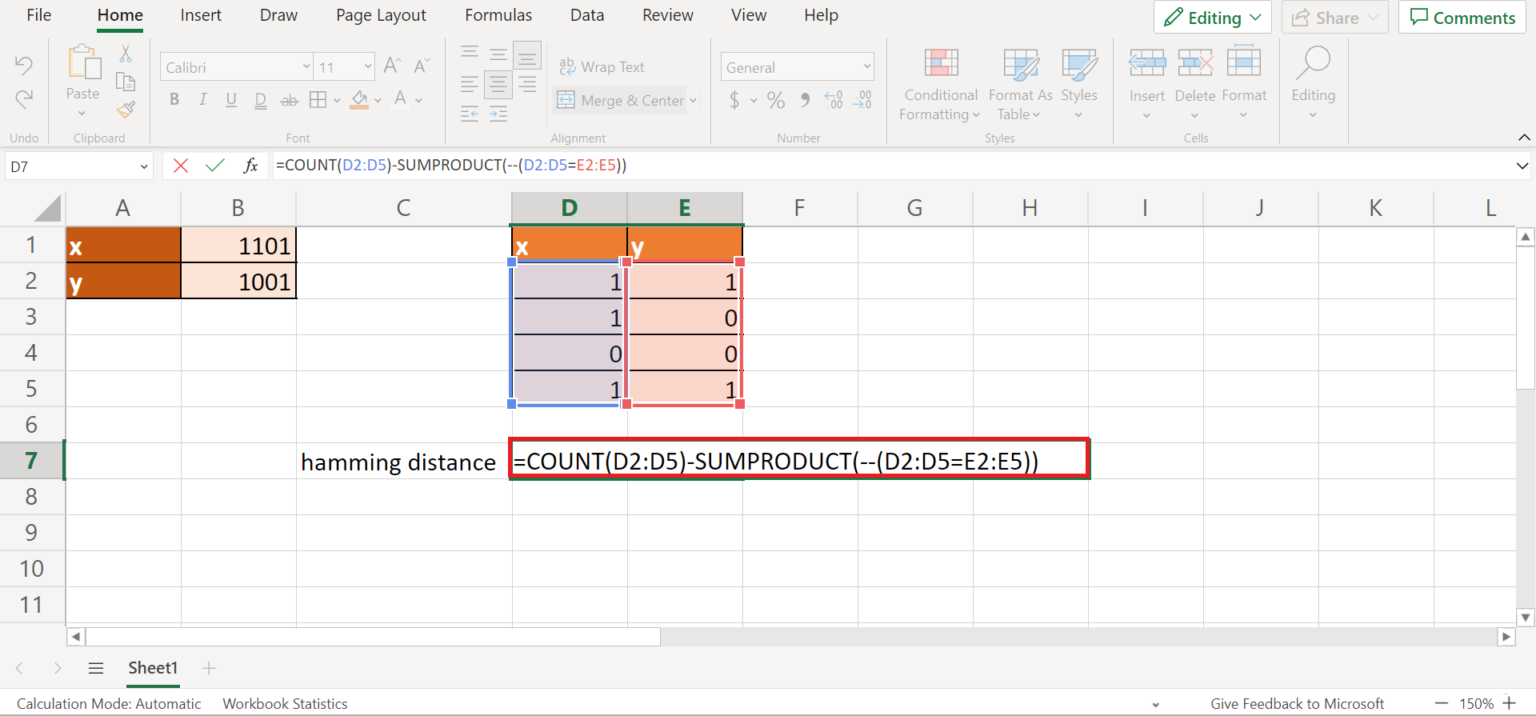This screenshot has height=716, width=1536.
Task: Click the Give Feedback to Microsoft link
Action: [1296, 703]
